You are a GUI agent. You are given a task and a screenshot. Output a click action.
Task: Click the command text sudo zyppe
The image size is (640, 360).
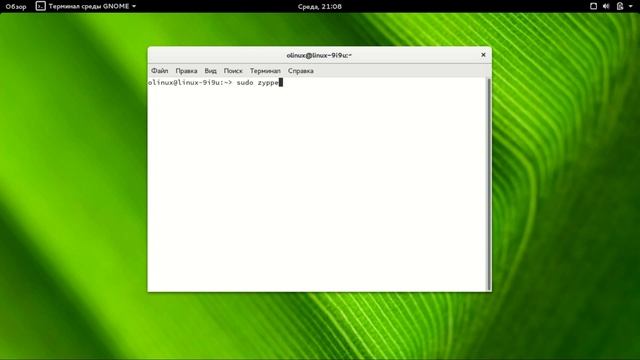(x=258, y=82)
